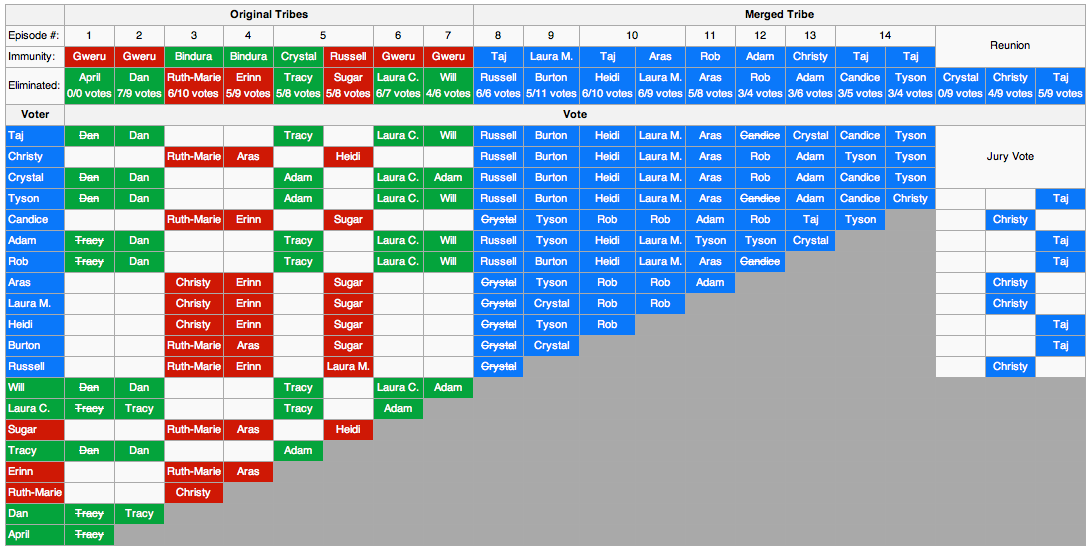Screen dimensions: 1089x551
Task: Click voter name 'Ruth-Marie' in voter column
Action: click(x=35, y=492)
